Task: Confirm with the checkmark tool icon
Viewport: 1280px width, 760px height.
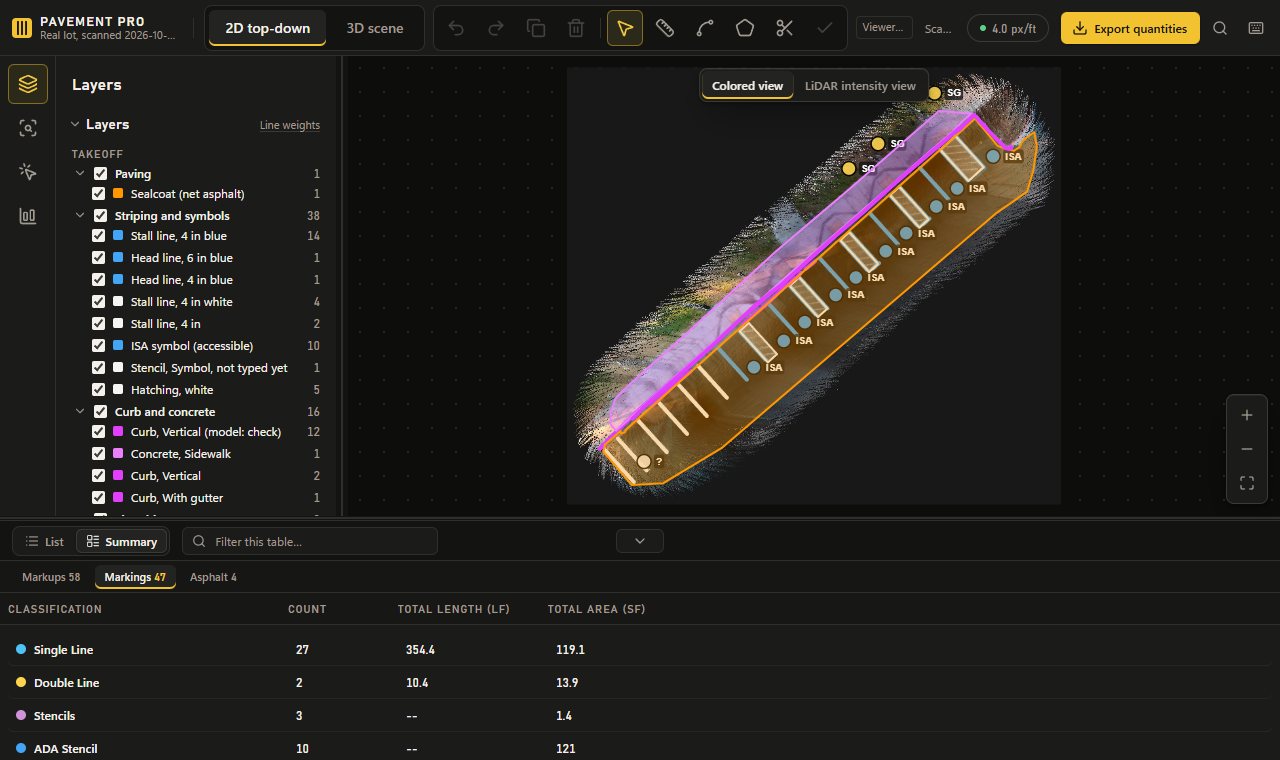Action: 825,28
